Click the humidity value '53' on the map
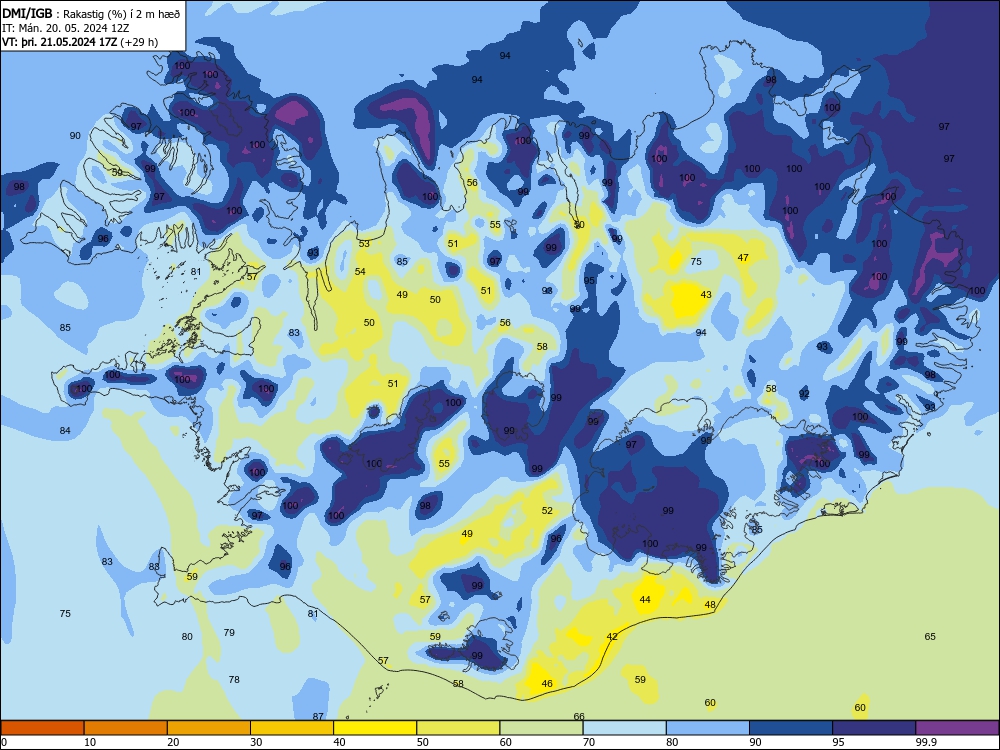The image size is (1000, 750). [364, 244]
